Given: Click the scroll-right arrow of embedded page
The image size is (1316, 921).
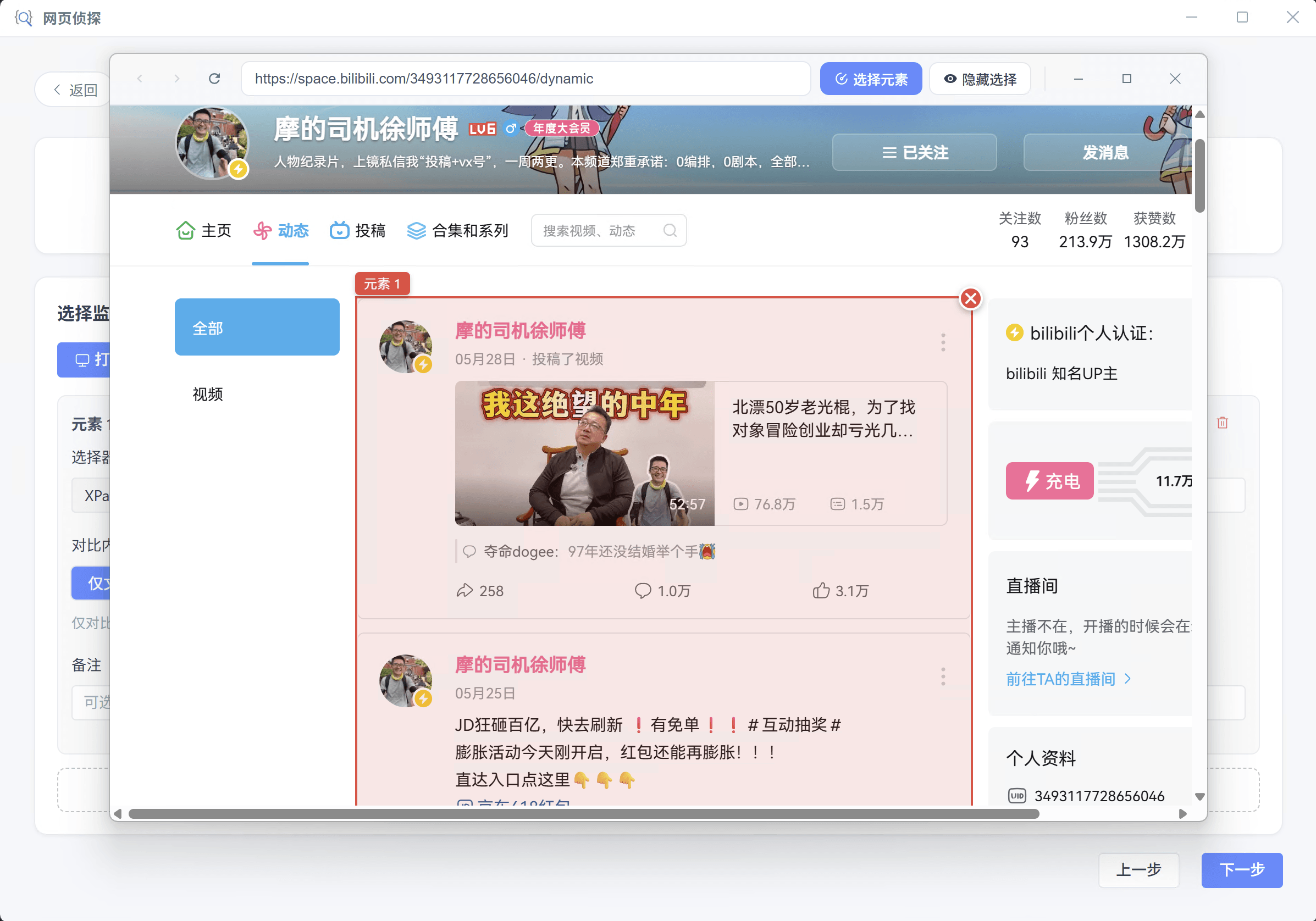Looking at the screenshot, I should tap(1182, 813).
